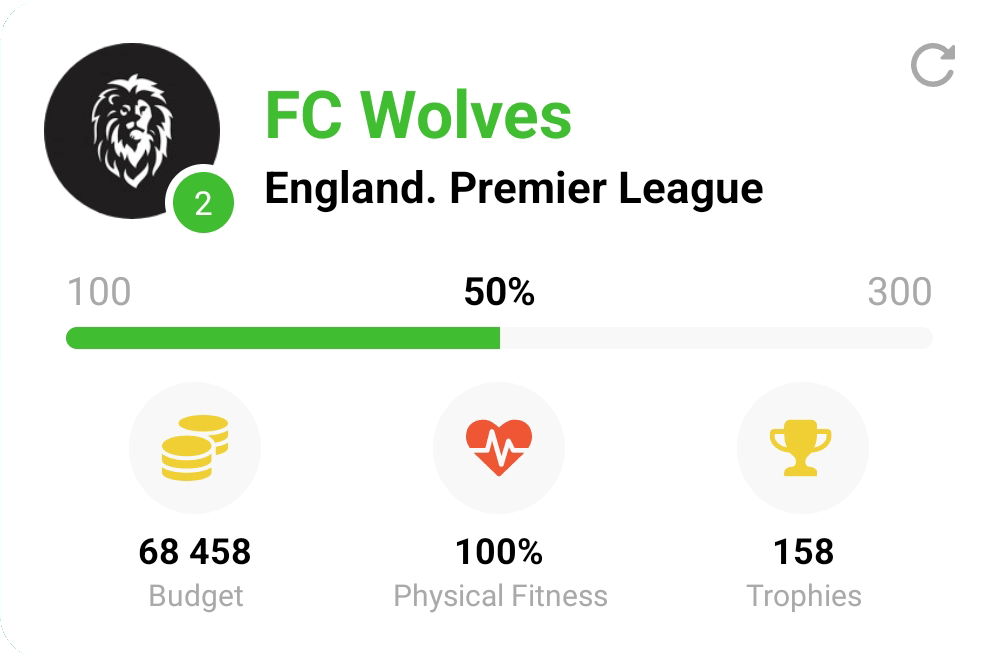Click the gold coins budget icon
The height and width of the screenshot is (658, 997).
point(195,448)
